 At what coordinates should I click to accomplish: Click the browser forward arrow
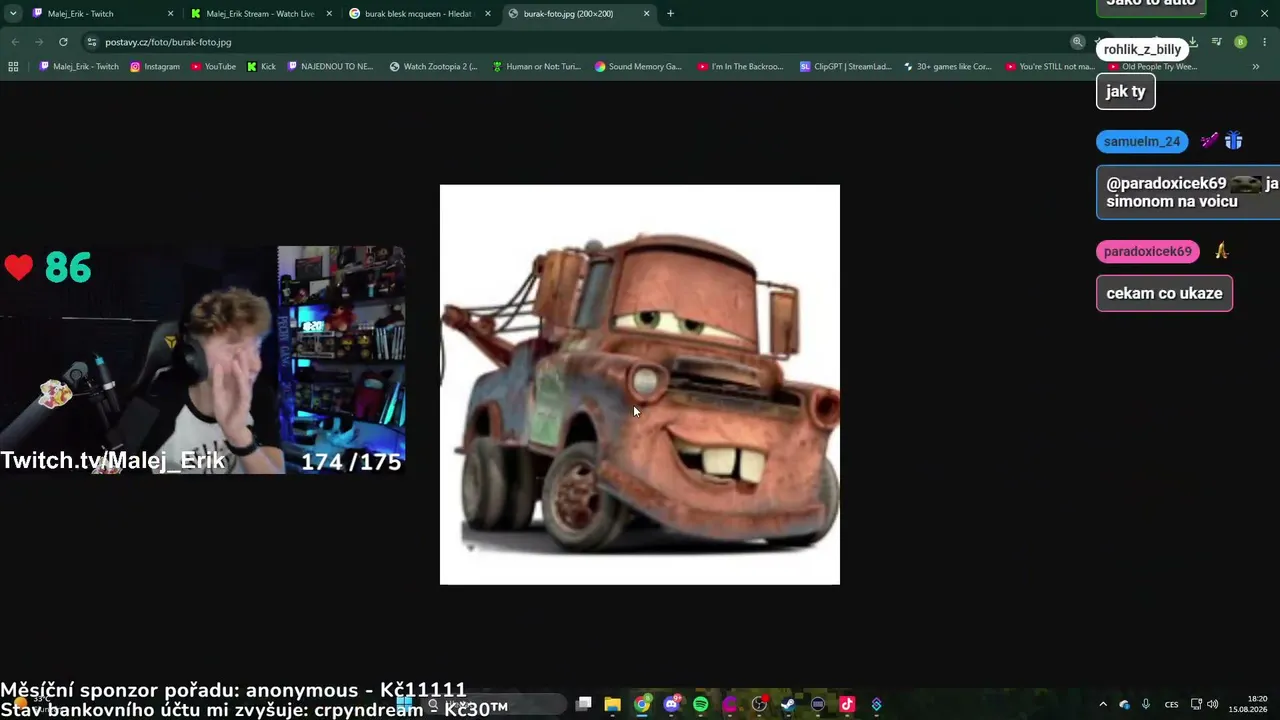pos(39,42)
